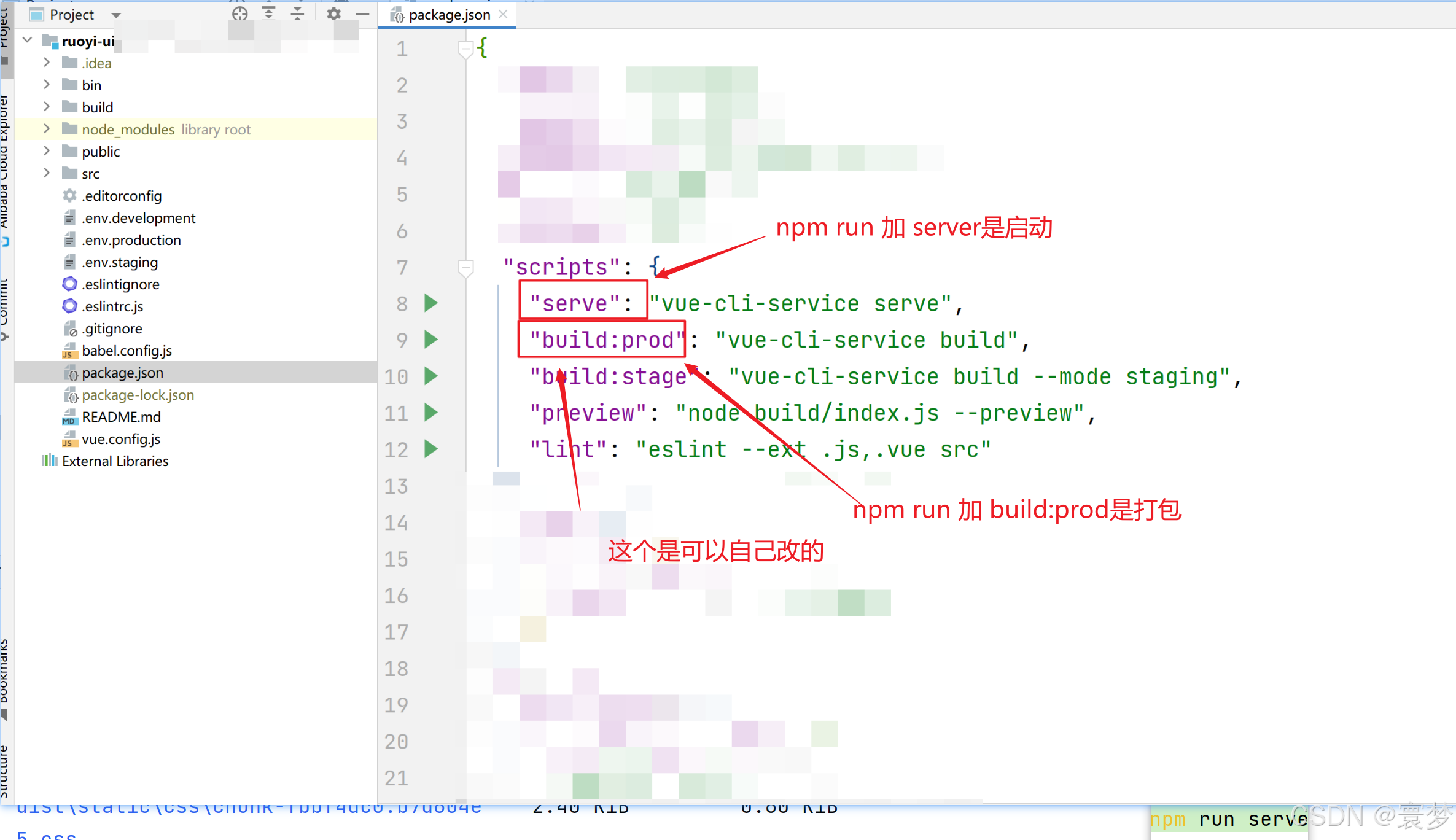The height and width of the screenshot is (840, 1456).
Task: Select the package.json editor tab
Action: click(448, 15)
